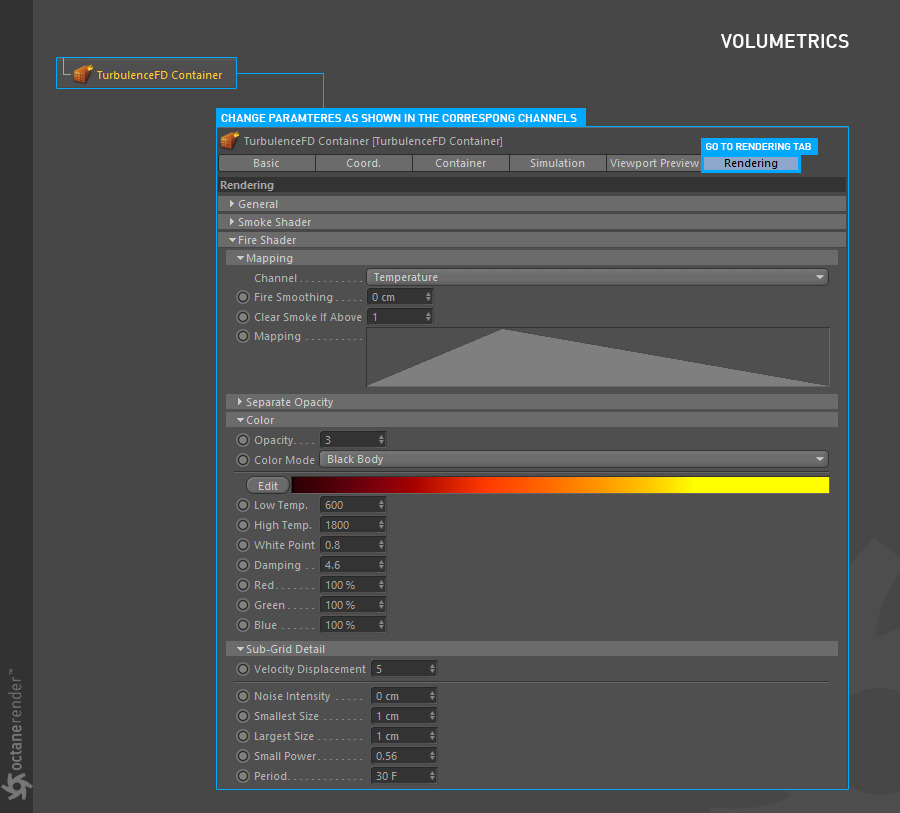Screen dimensions: 900x813
Task: Click the TurbulenceFD icon in attribute header
Action: pos(230,141)
